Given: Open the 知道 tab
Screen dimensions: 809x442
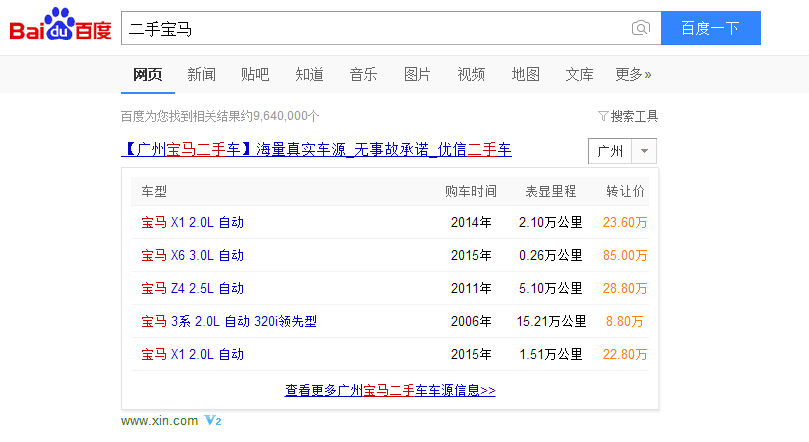Looking at the screenshot, I should click(x=309, y=74).
